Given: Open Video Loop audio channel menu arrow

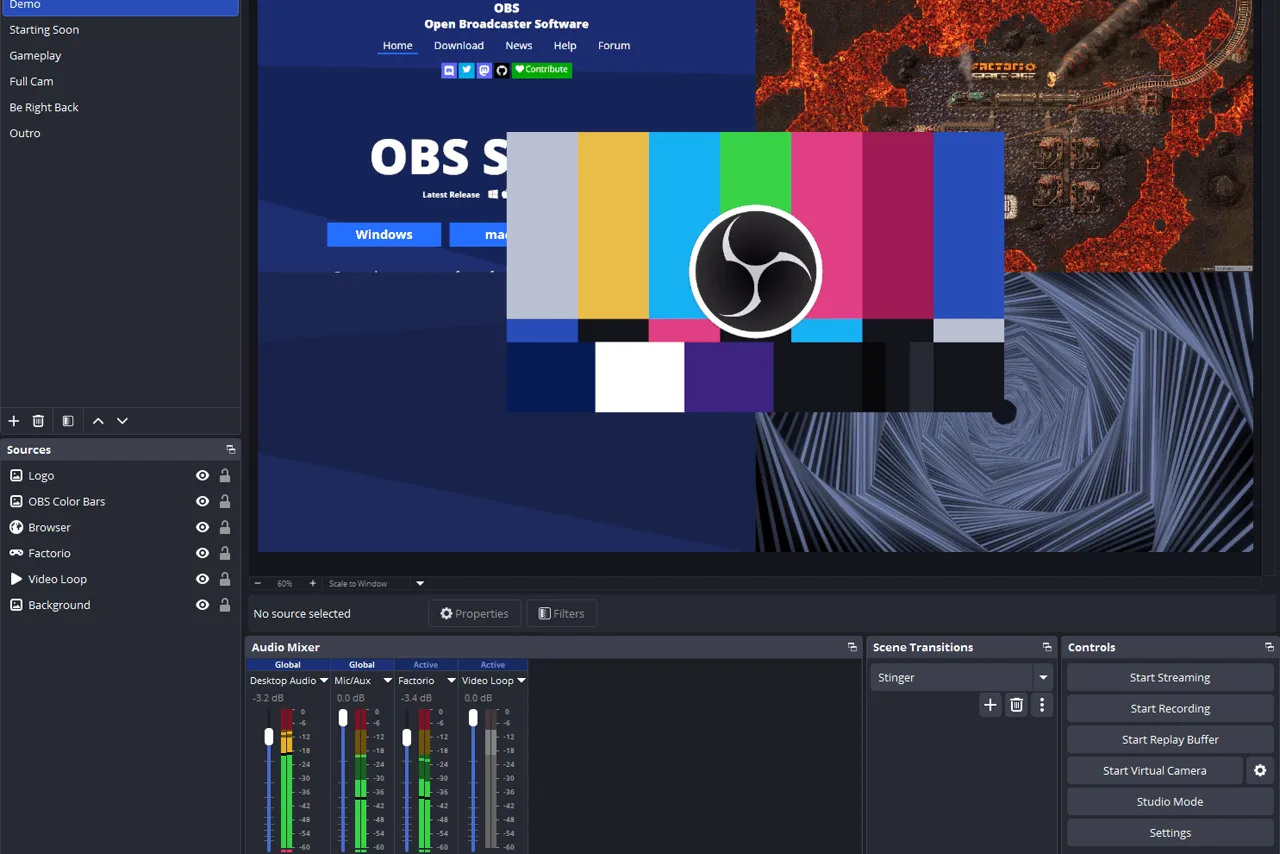Looking at the screenshot, I should click(x=521, y=681).
